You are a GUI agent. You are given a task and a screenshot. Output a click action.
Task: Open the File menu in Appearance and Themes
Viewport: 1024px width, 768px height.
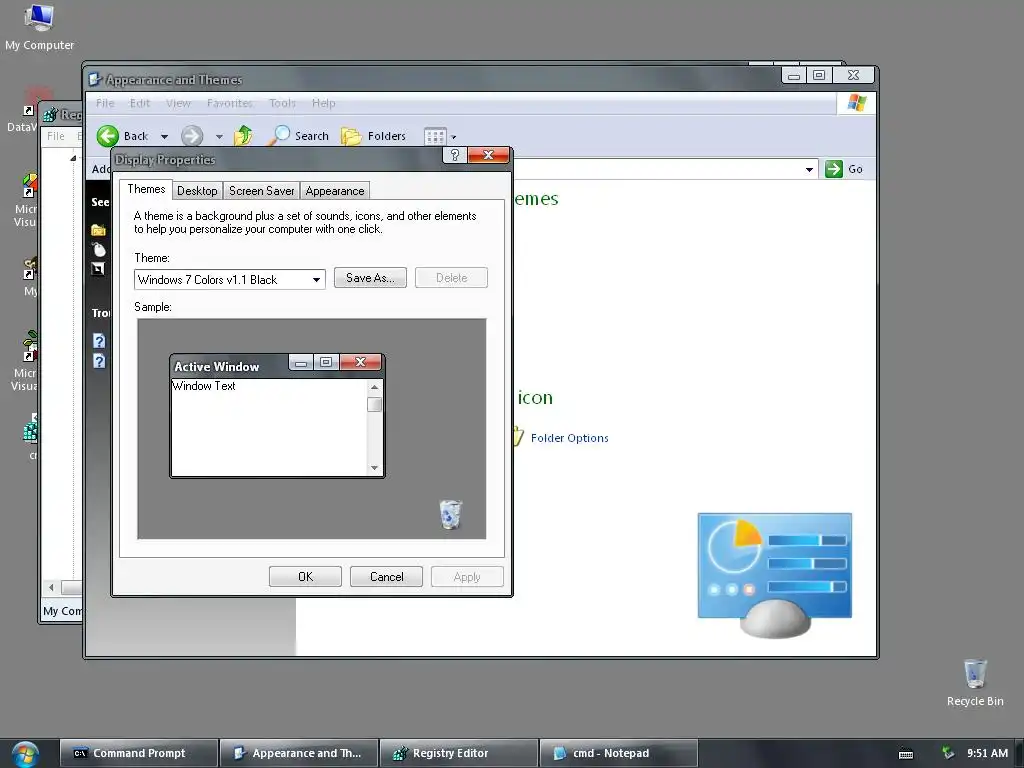tap(105, 103)
